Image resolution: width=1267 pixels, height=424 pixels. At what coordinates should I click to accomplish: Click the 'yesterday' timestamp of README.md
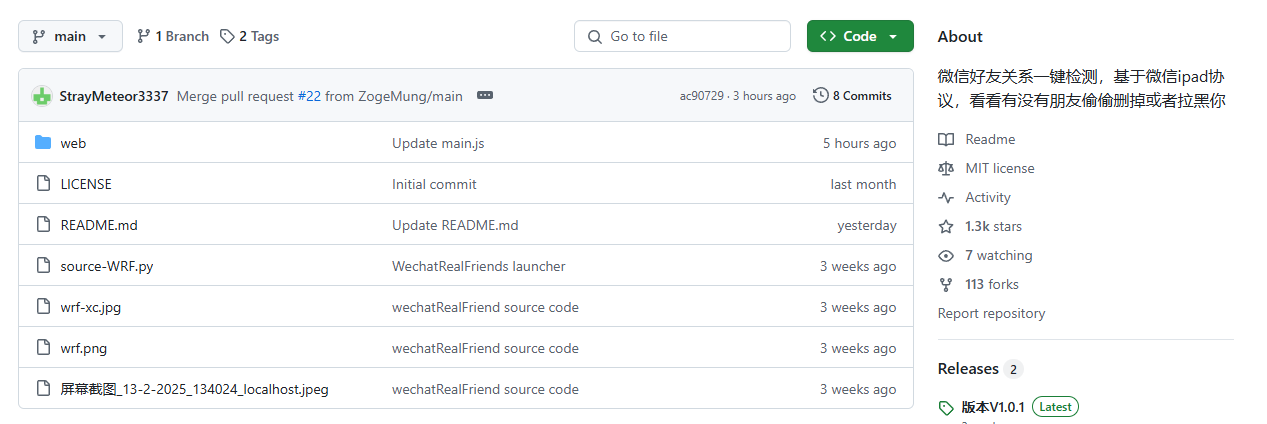coord(867,225)
